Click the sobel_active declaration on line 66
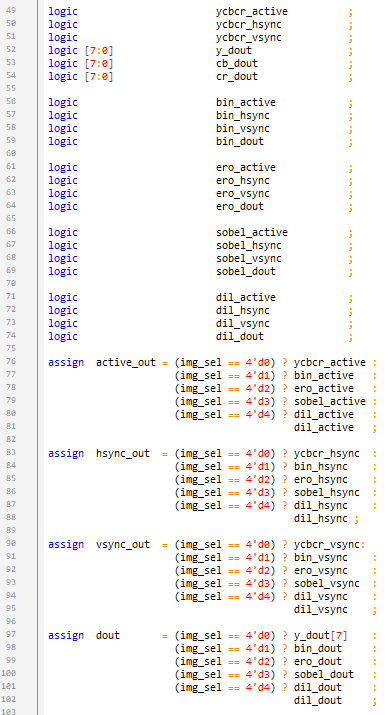The width and height of the screenshot is (391, 715). pyautogui.click(x=252, y=232)
